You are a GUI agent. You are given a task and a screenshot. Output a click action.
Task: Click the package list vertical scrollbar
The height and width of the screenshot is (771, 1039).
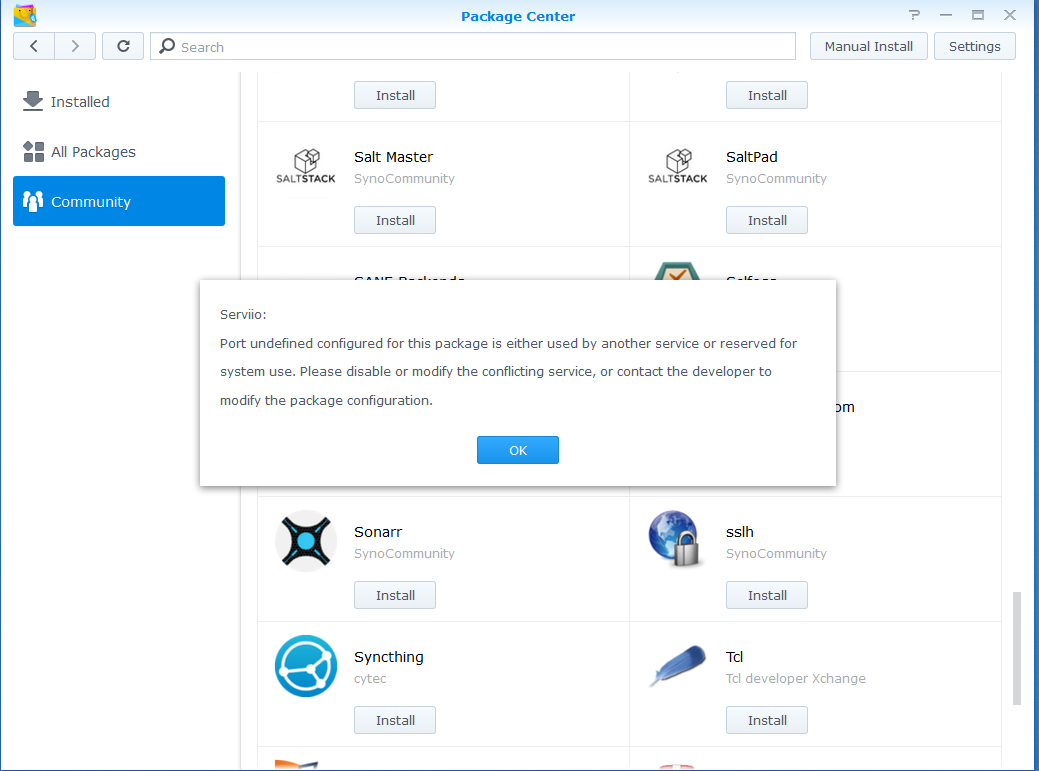point(1017,647)
